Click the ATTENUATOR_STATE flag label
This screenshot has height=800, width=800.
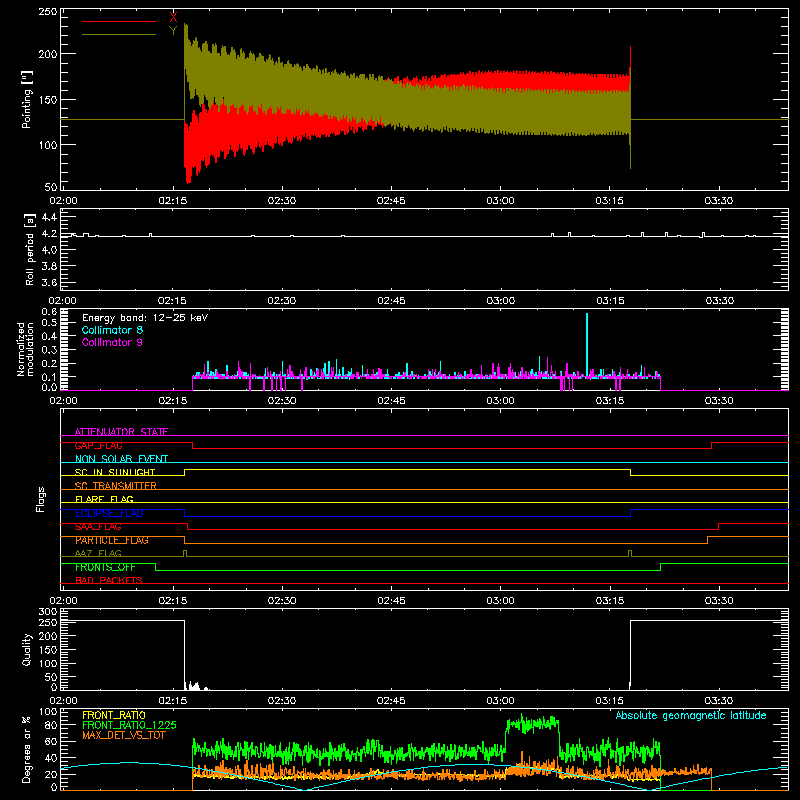(x=121, y=432)
